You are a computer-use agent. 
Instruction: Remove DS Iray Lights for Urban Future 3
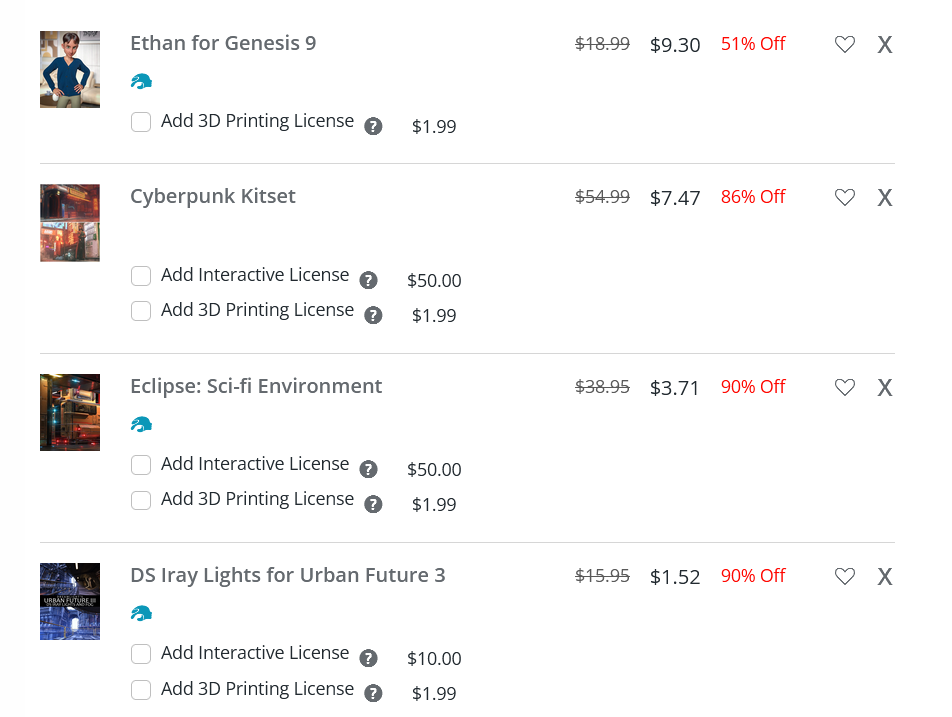click(x=885, y=576)
